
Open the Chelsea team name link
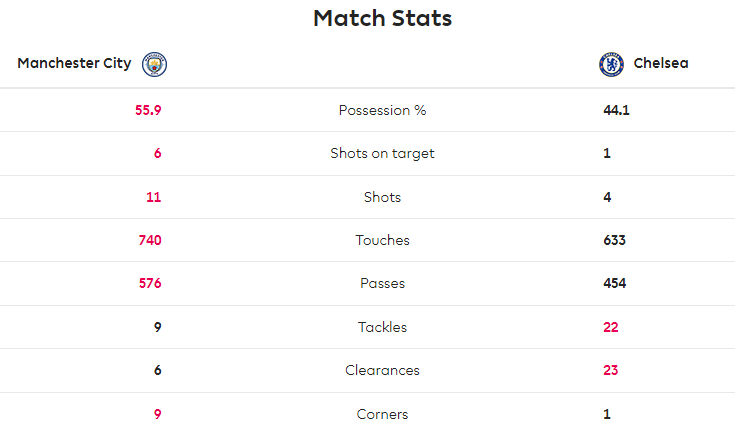click(x=661, y=63)
